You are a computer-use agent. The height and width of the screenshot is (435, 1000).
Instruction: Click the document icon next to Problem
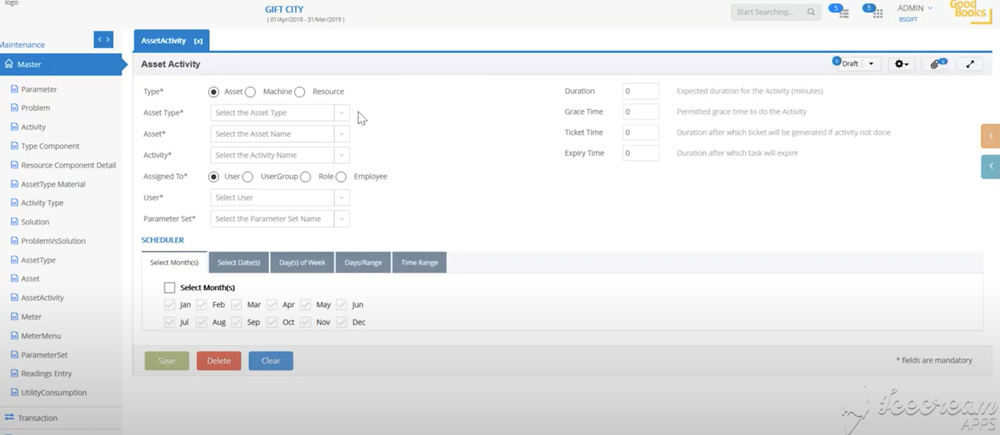[15, 108]
